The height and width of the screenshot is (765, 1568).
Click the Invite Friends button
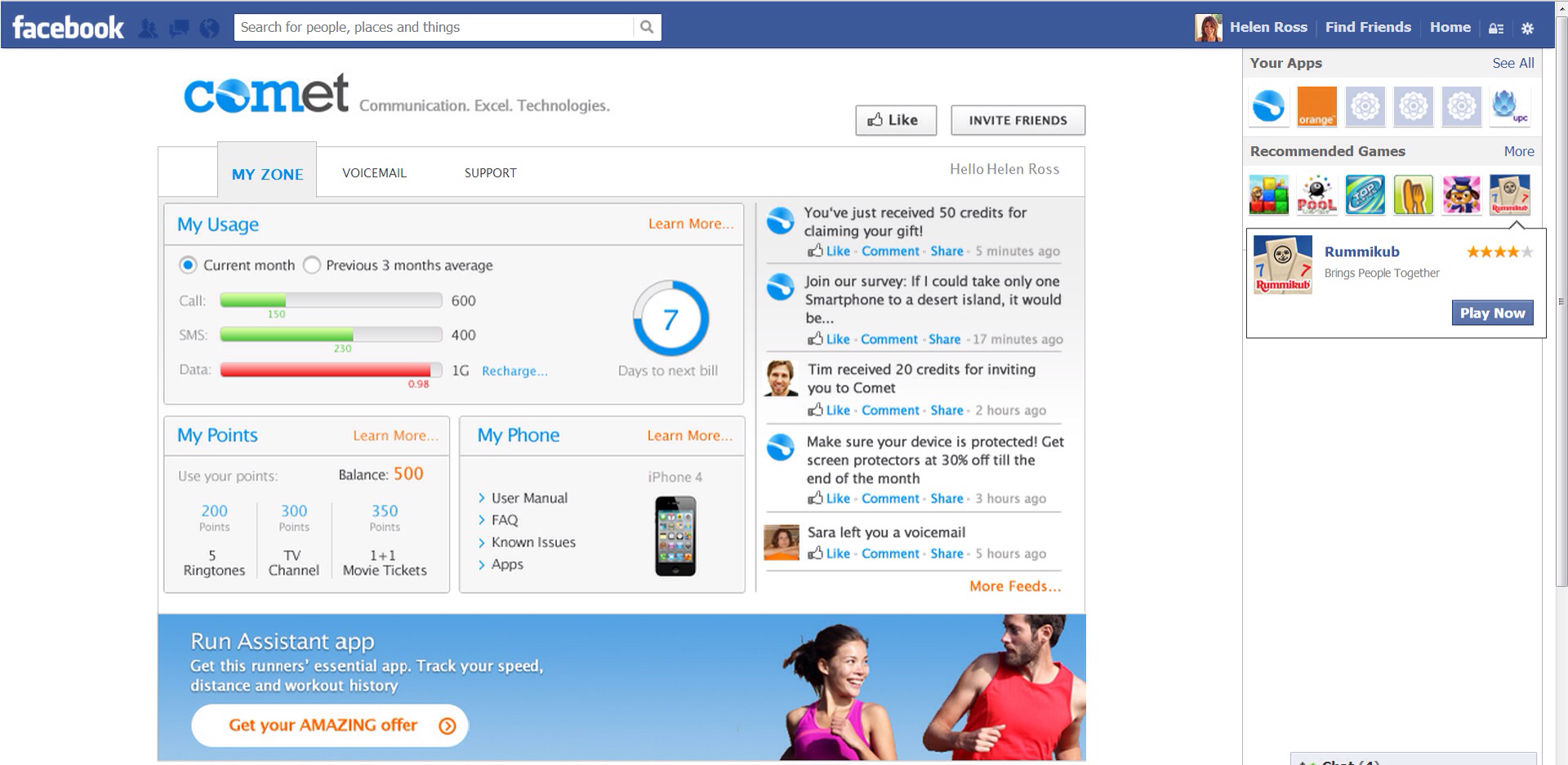click(x=1018, y=120)
